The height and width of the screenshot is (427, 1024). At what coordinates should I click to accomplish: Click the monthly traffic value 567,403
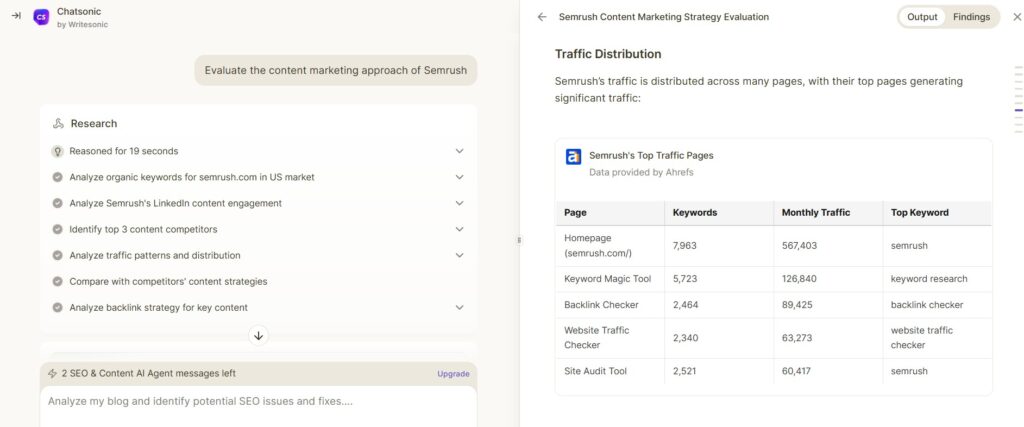point(799,245)
